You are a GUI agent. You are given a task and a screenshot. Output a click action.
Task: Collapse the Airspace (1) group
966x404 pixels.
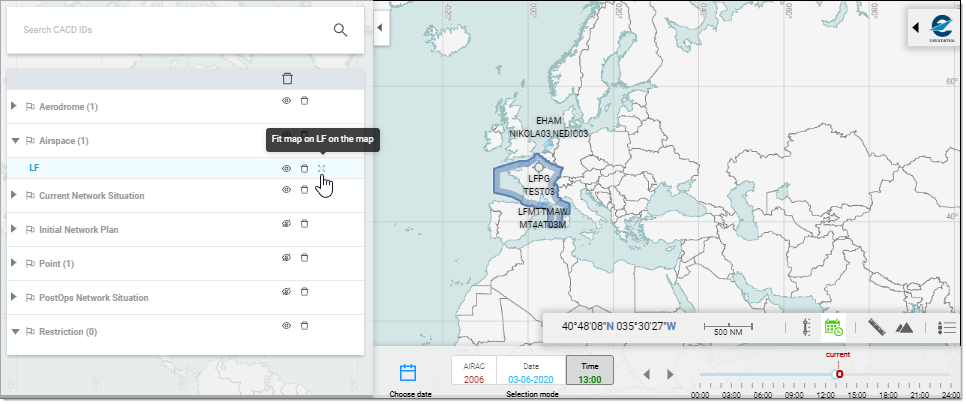pos(14,141)
